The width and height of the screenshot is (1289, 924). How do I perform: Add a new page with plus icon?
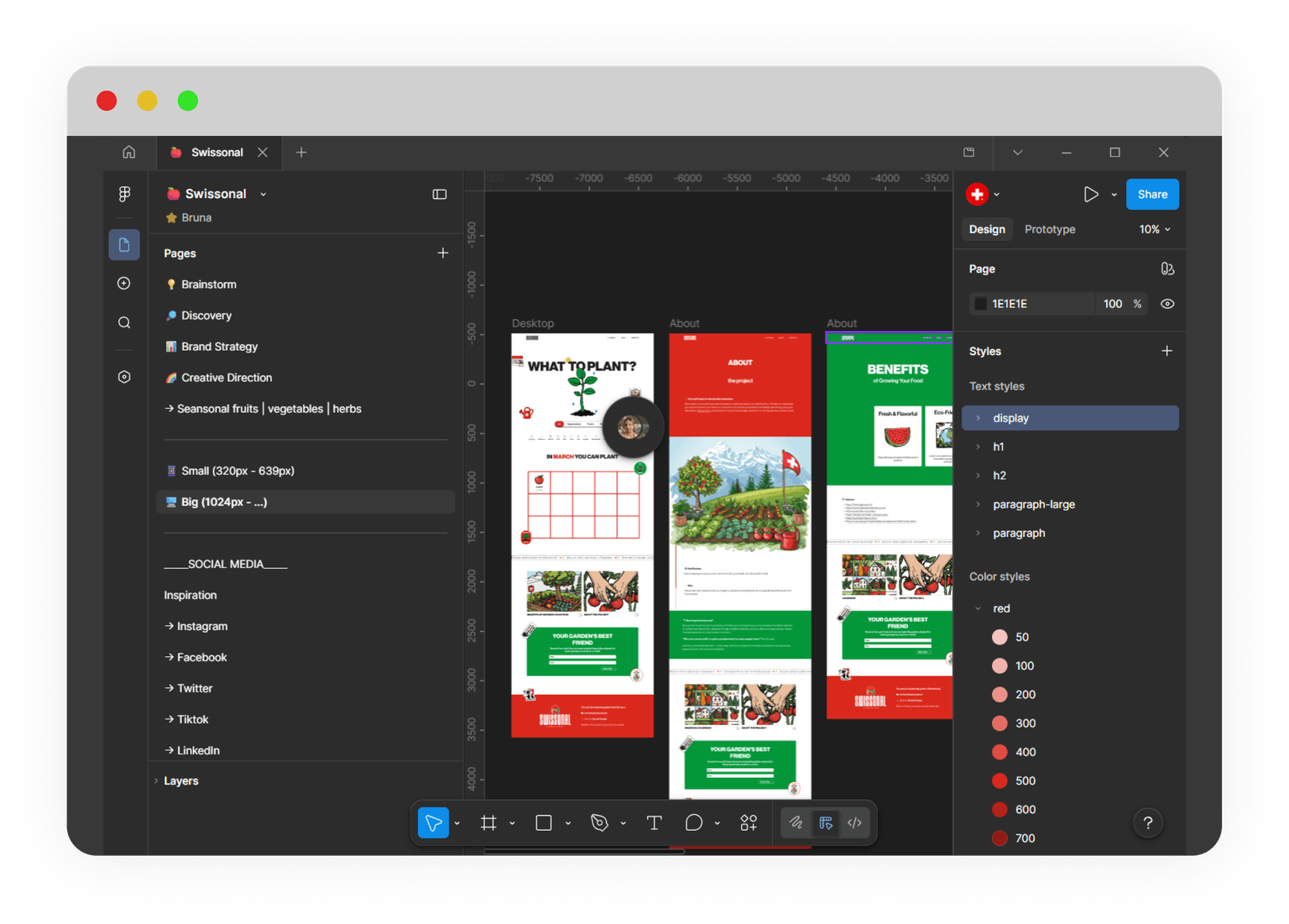click(443, 253)
